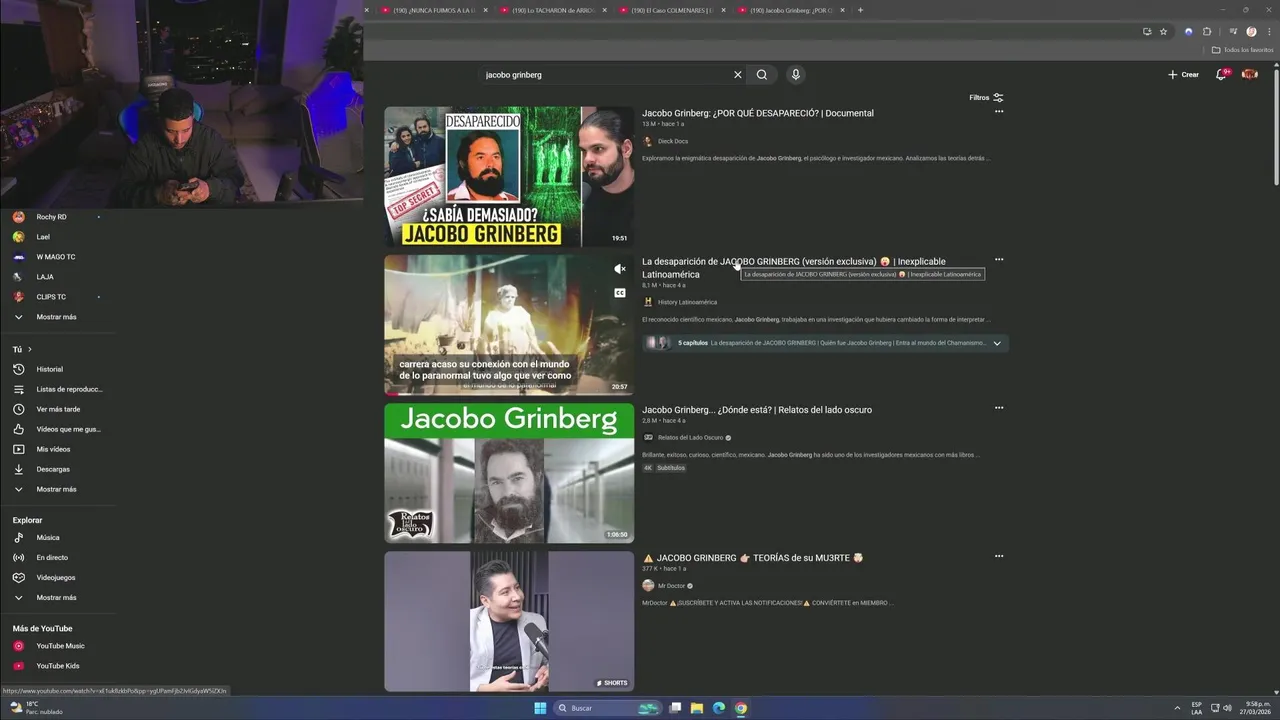Open W MAGO TC subscription
Screen dimensions: 1280x720
[x=58, y=257]
